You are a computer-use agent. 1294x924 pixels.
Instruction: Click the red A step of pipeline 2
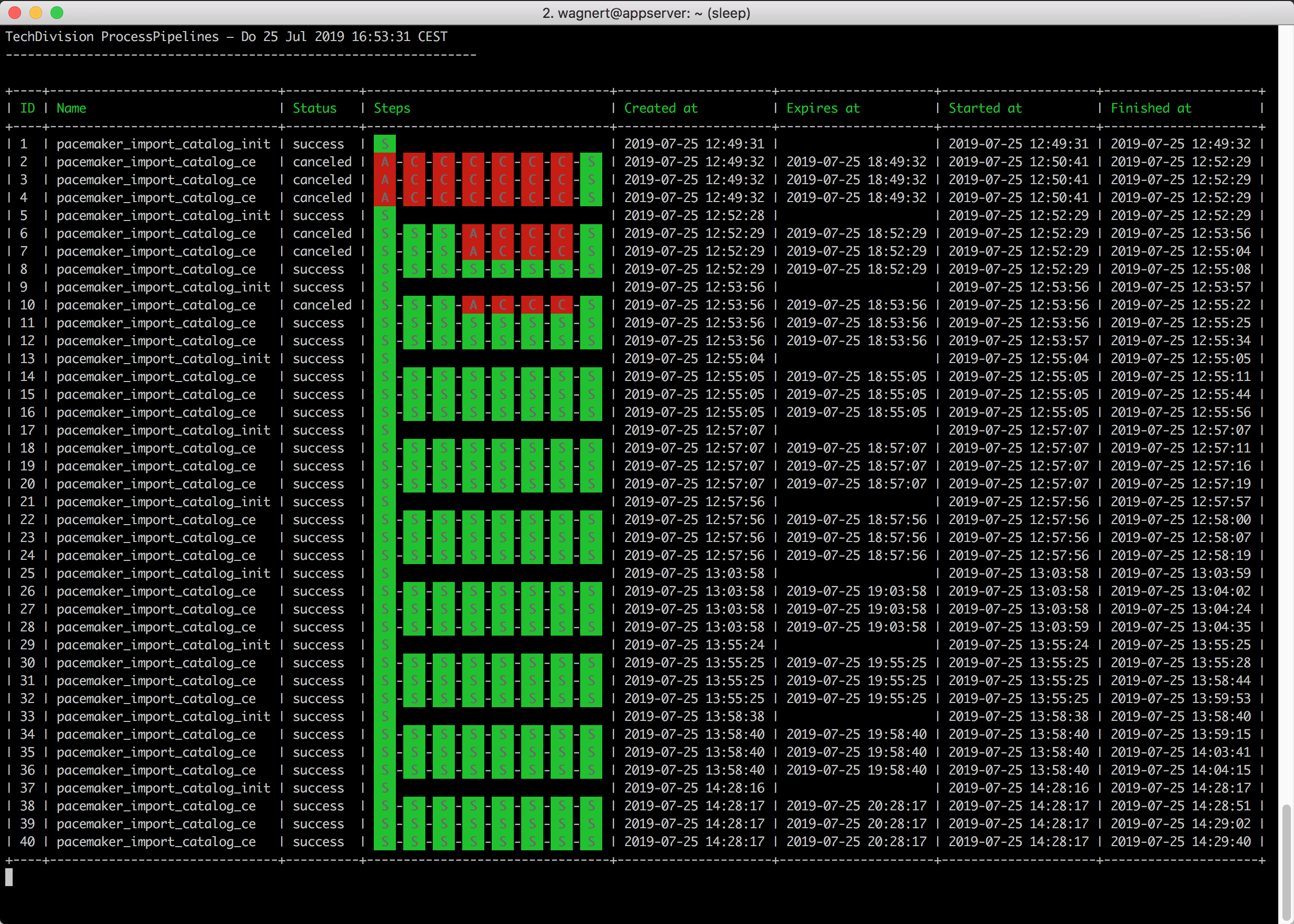pyautogui.click(x=385, y=162)
